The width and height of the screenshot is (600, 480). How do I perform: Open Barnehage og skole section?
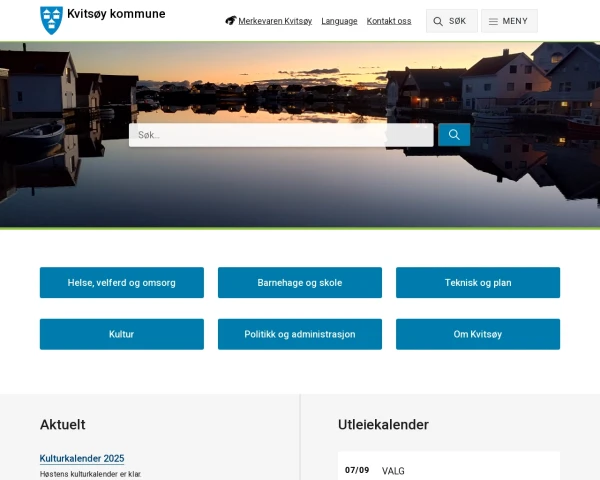(300, 282)
